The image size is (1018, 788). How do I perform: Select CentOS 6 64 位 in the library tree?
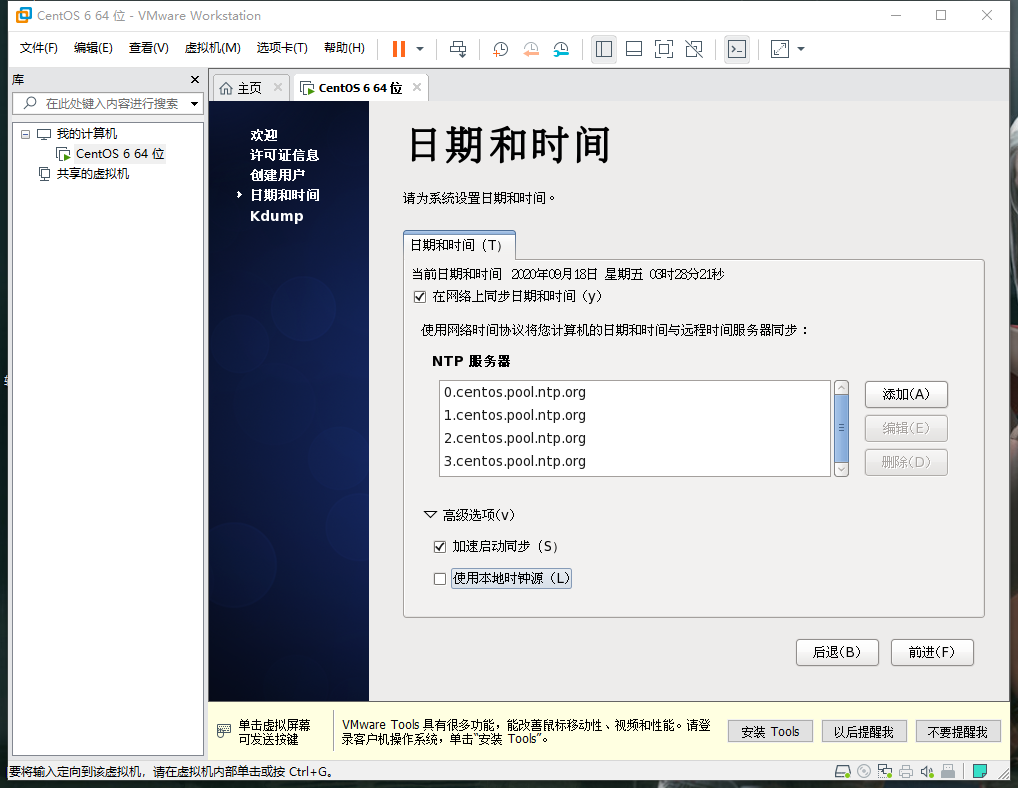click(x=120, y=154)
